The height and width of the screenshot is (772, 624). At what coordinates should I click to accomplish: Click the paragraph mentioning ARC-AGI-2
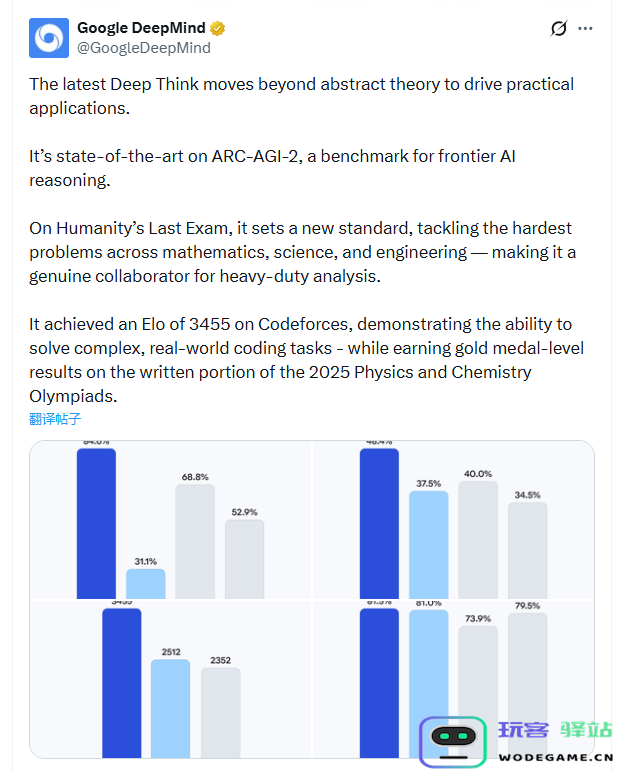(x=272, y=168)
